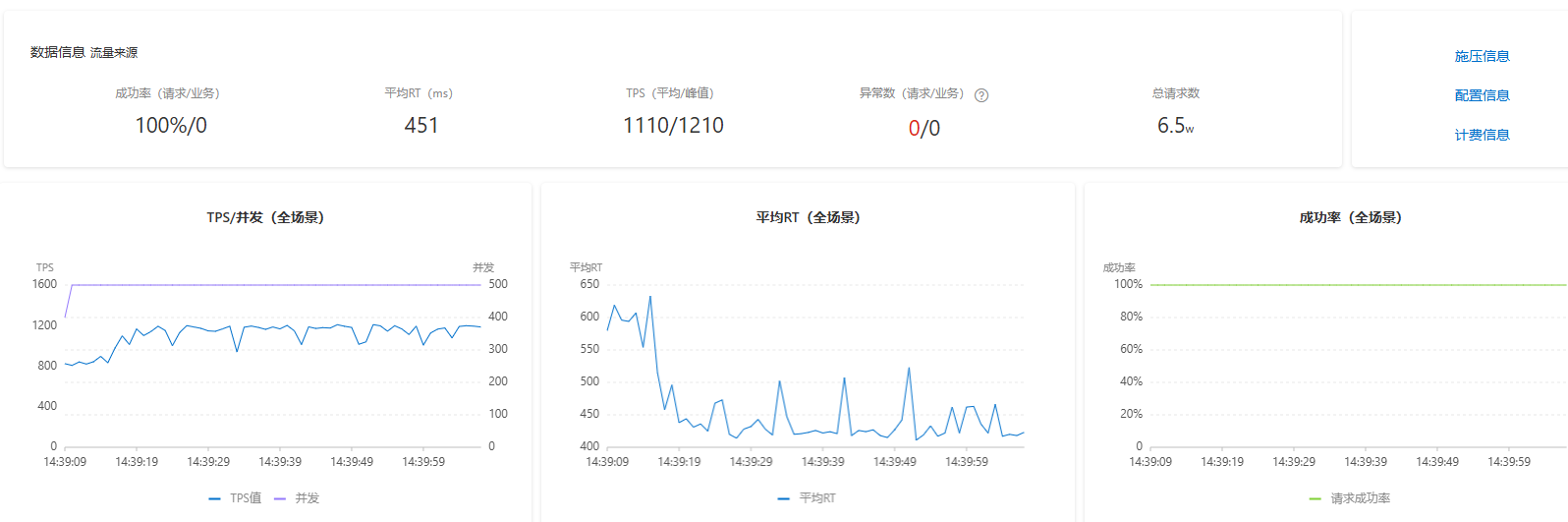This screenshot has width=1568, height=522.
Task: Click the 平均RT (全场景) chart title
Action: pyautogui.click(x=808, y=217)
